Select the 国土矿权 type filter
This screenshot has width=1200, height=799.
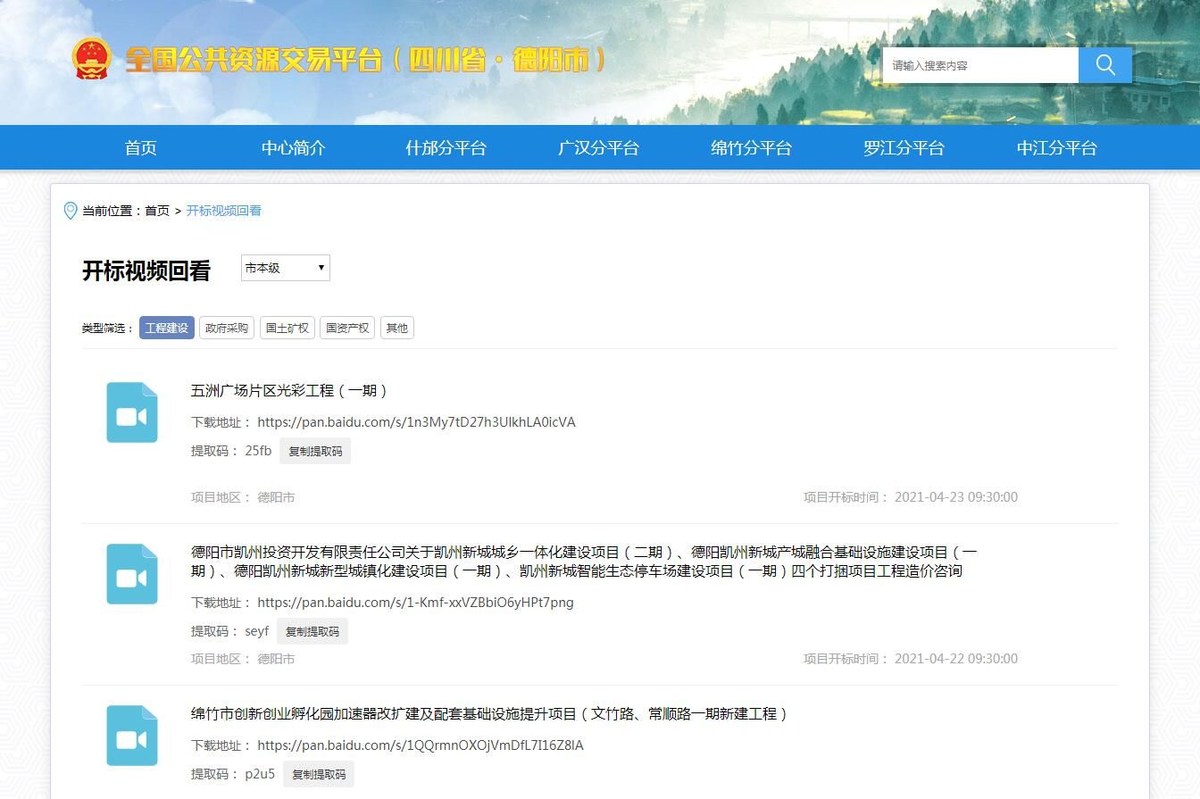click(287, 328)
